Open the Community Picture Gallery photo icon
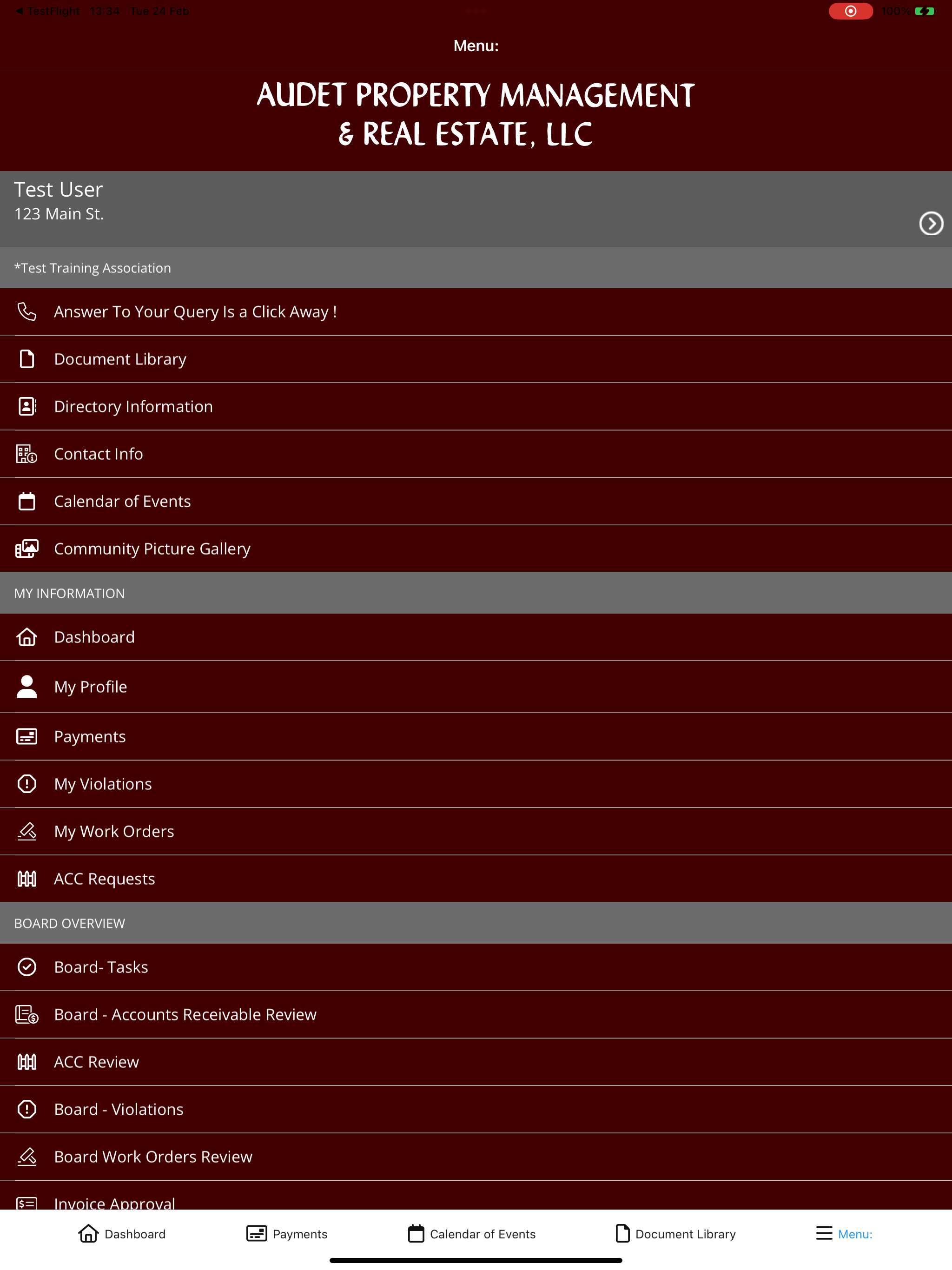Screen dimensions: 952x1270 pyautogui.click(x=27, y=549)
